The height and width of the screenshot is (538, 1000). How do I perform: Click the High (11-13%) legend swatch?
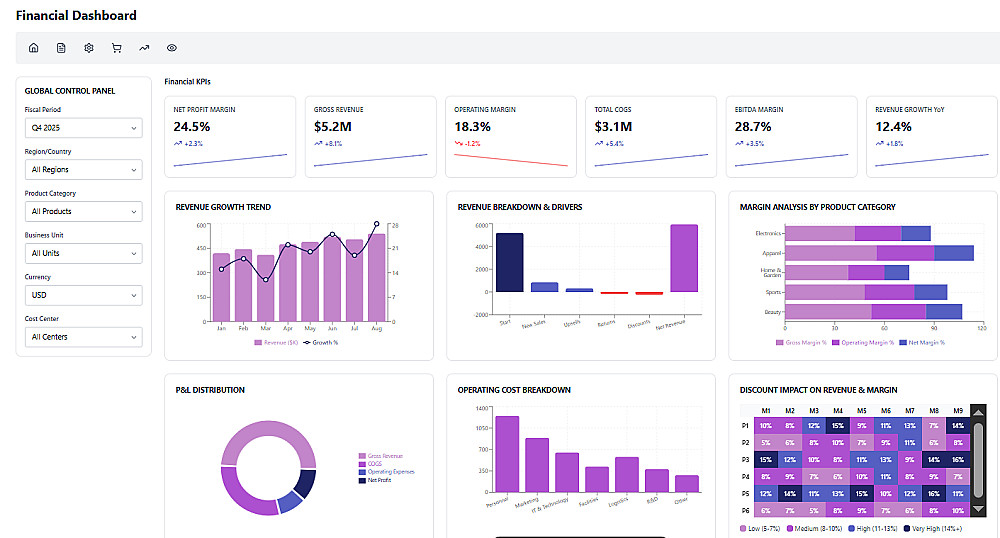pyautogui.click(x=851, y=528)
